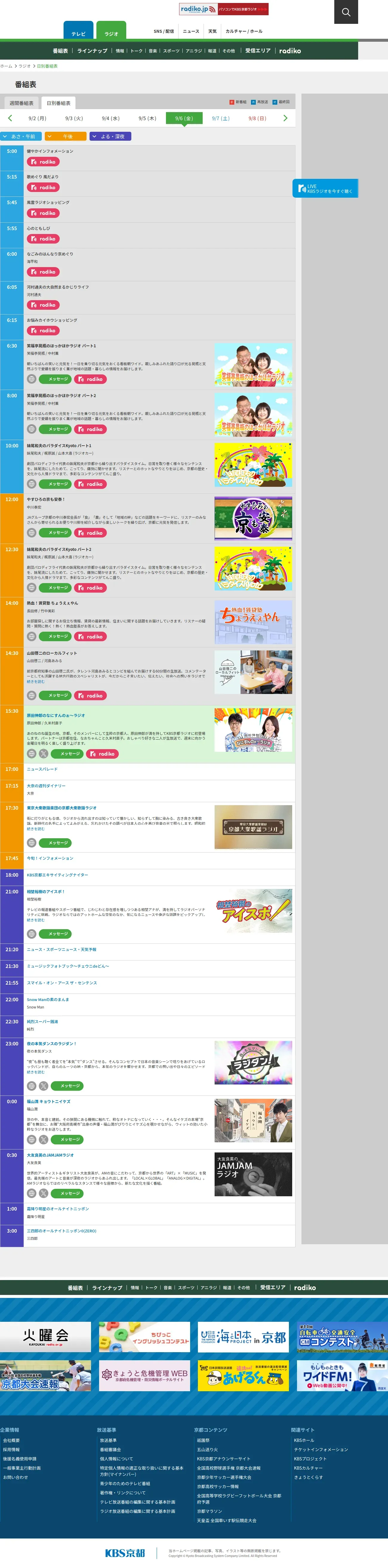
Task: Click radiko button for なごみのはんなり京めぐり
Action: point(43,272)
